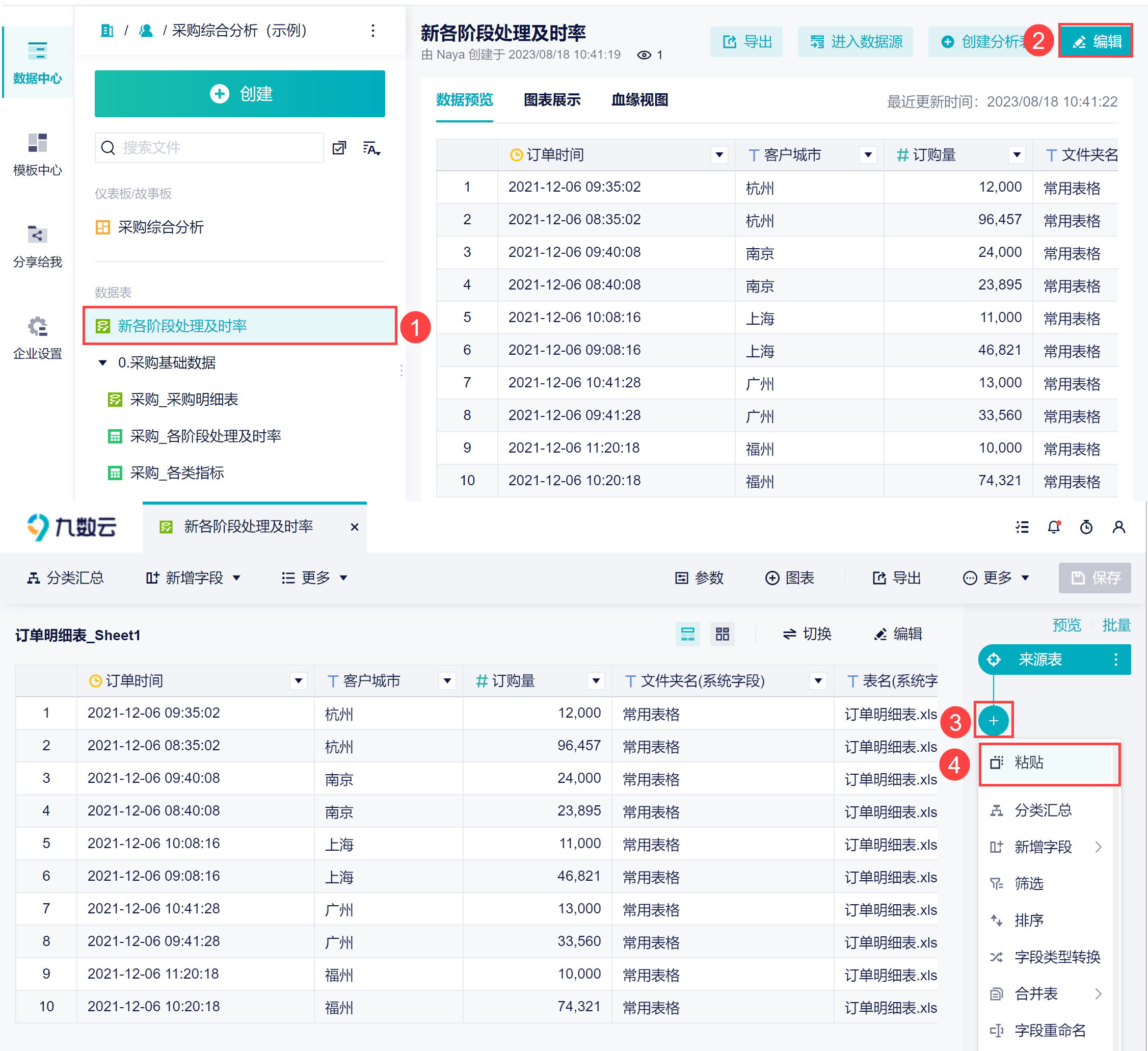1148x1051 pixels.
Task: Open the 新增字段 dropdown in toolbar
Action: click(194, 577)
